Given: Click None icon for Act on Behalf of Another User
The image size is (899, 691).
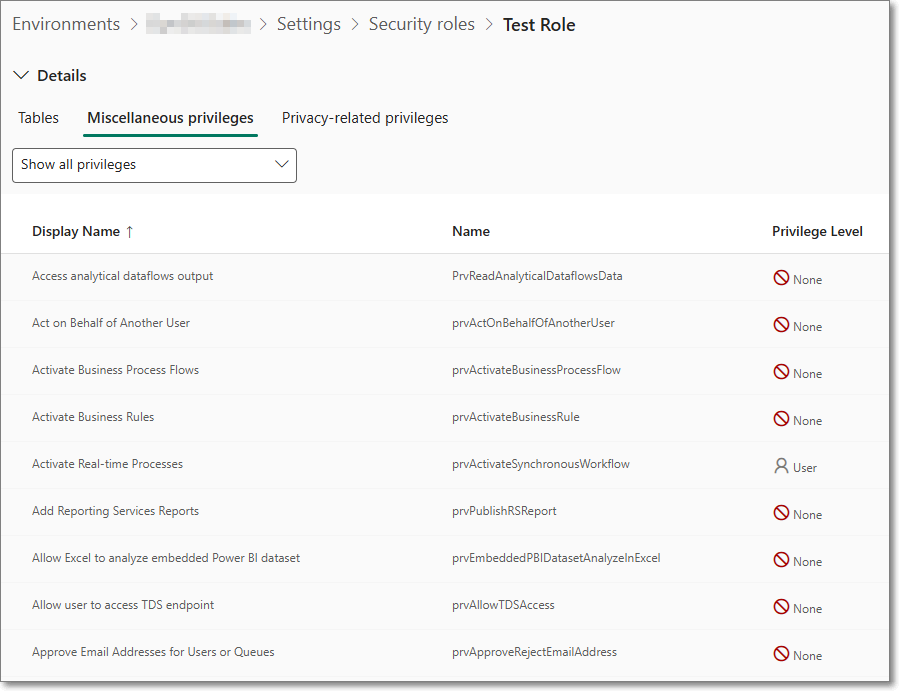Looking at the screenshot, I should (781, 325).
